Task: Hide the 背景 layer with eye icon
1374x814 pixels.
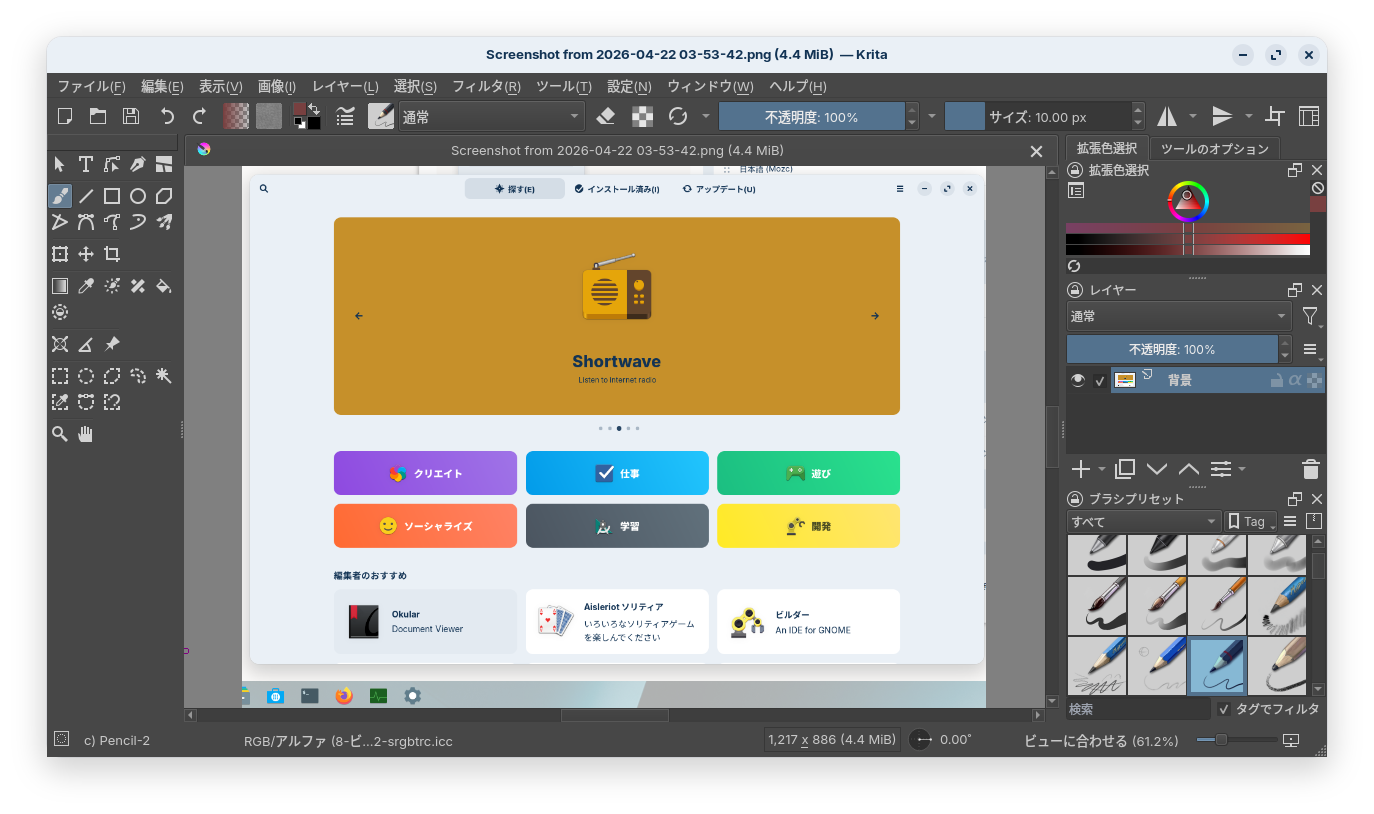Action: (1078, 380)
